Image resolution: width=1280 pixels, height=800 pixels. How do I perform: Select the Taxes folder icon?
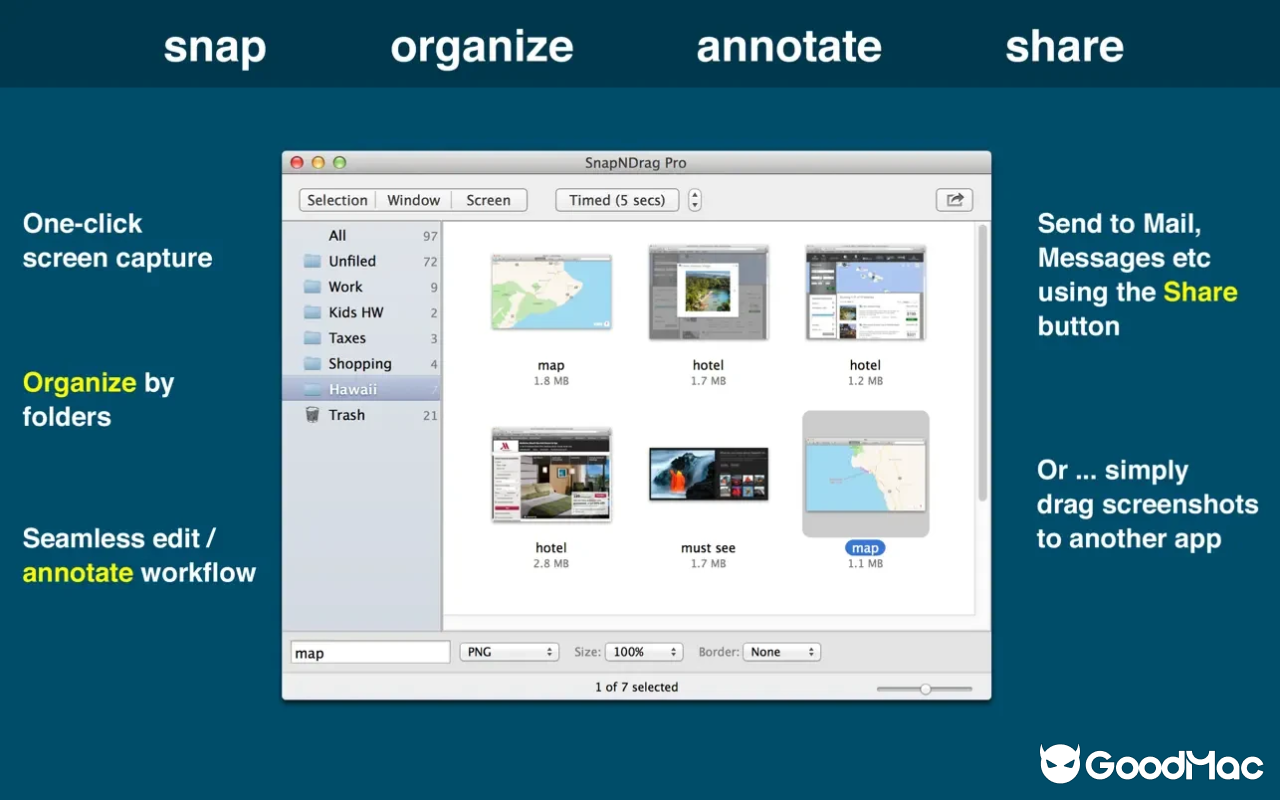tap(312, 338)
